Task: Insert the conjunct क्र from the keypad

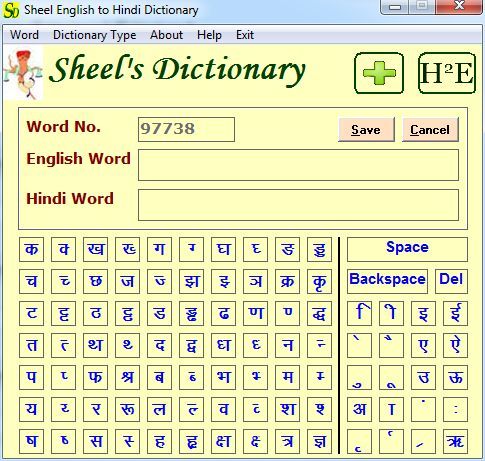Action: click(x=287, y=281)
